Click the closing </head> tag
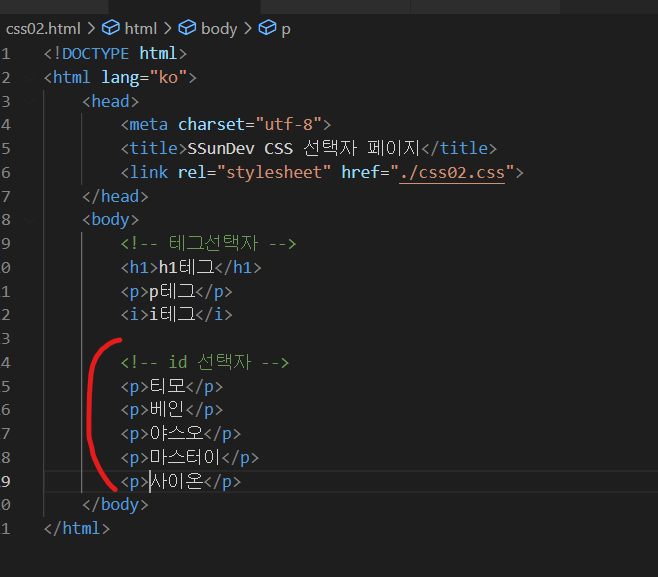 [115, 196]
